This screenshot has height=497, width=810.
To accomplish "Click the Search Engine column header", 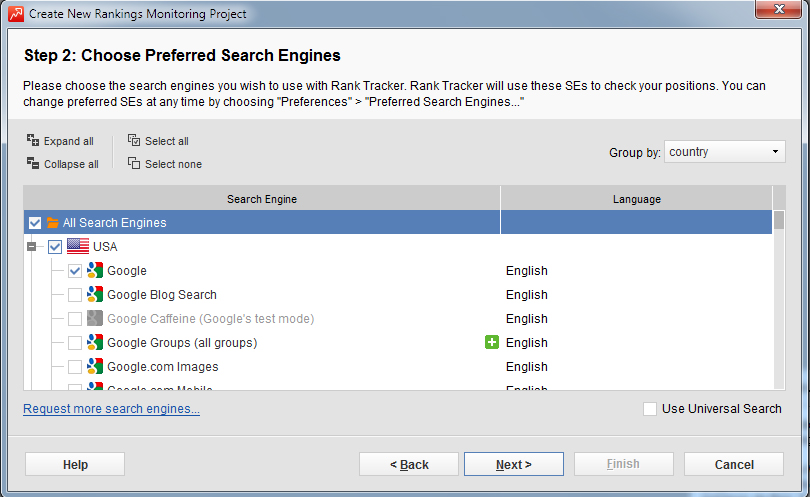I will pos(262,199).
